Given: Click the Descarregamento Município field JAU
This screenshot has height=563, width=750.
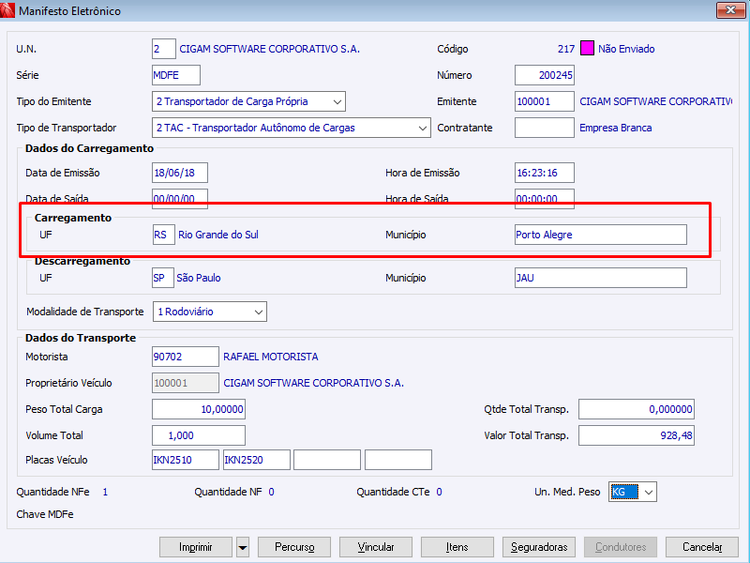Looking at the screenshot, I should [601, 278].
